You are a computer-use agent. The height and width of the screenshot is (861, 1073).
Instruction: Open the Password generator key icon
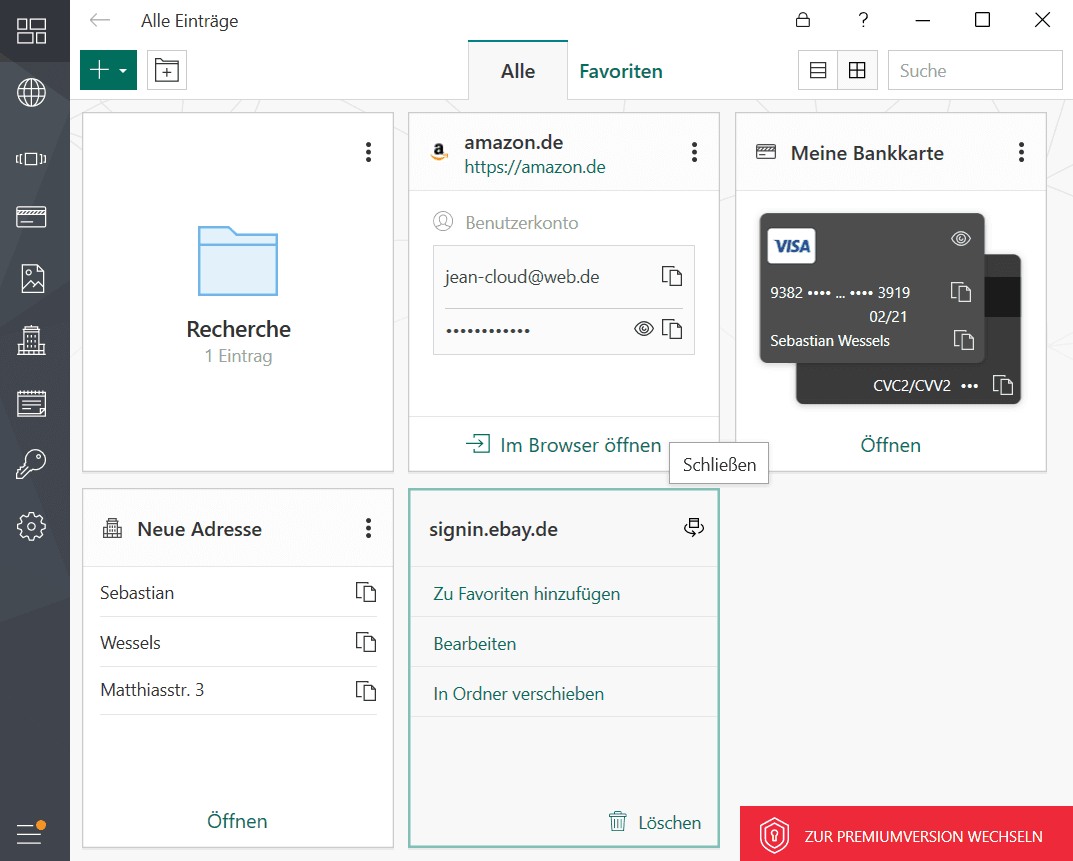[x=31, y=464]
